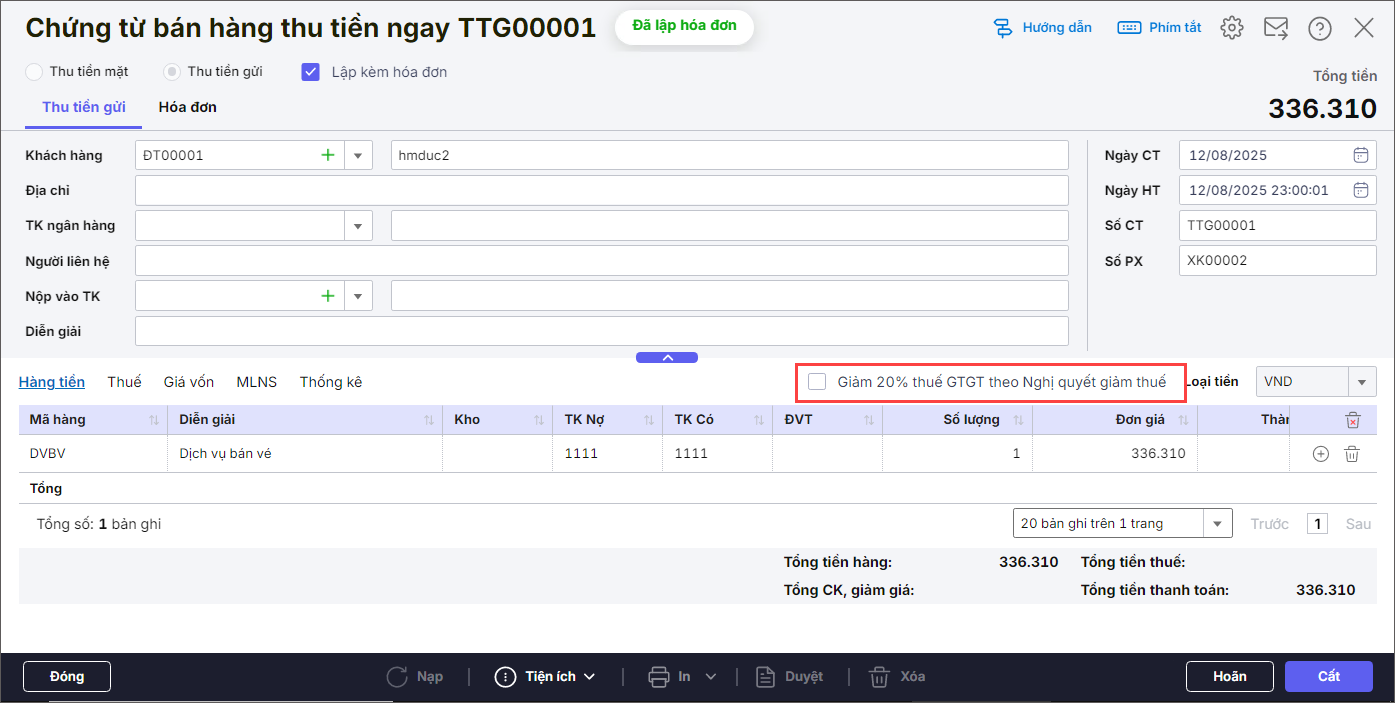
Task: Select Thu tiền mặt radio button
Action: (x=35, y=72)
